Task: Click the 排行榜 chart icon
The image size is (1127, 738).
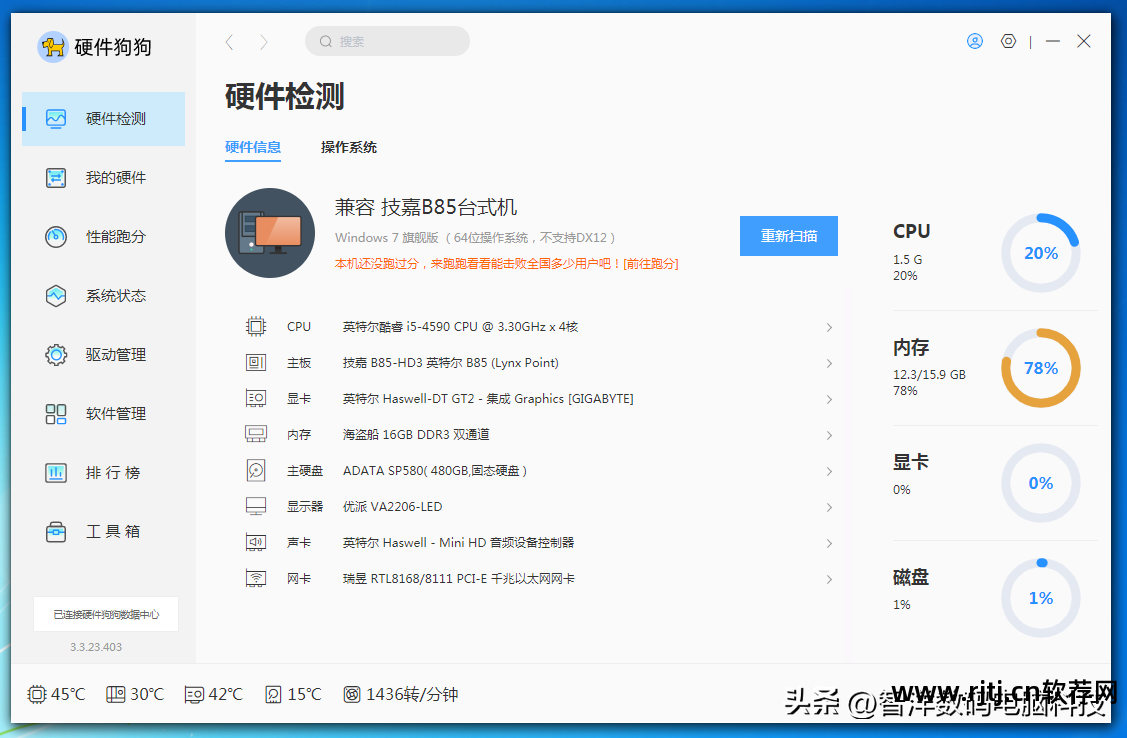Action: click(56, 473)
